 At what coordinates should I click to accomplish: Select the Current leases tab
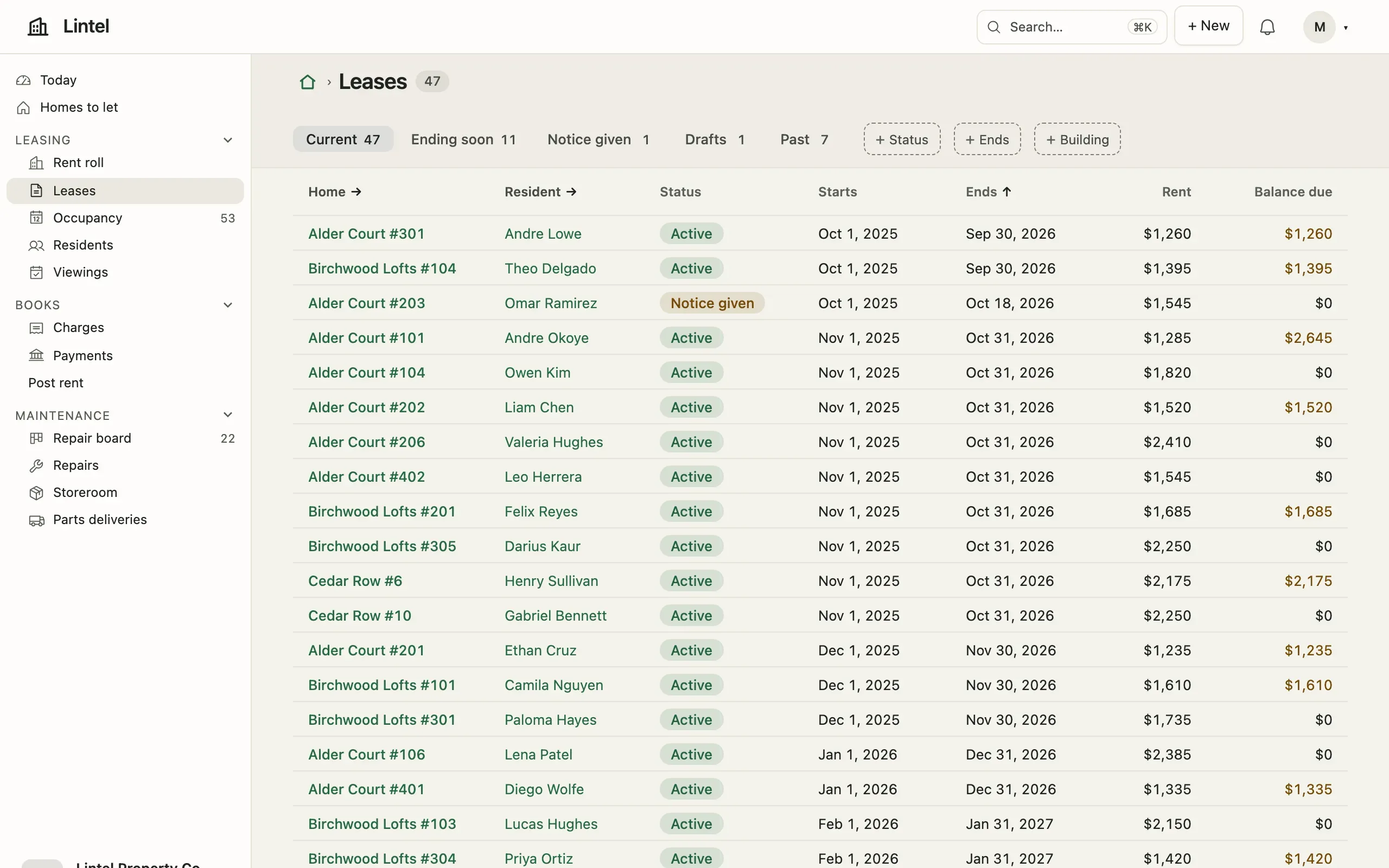[343, 139]
